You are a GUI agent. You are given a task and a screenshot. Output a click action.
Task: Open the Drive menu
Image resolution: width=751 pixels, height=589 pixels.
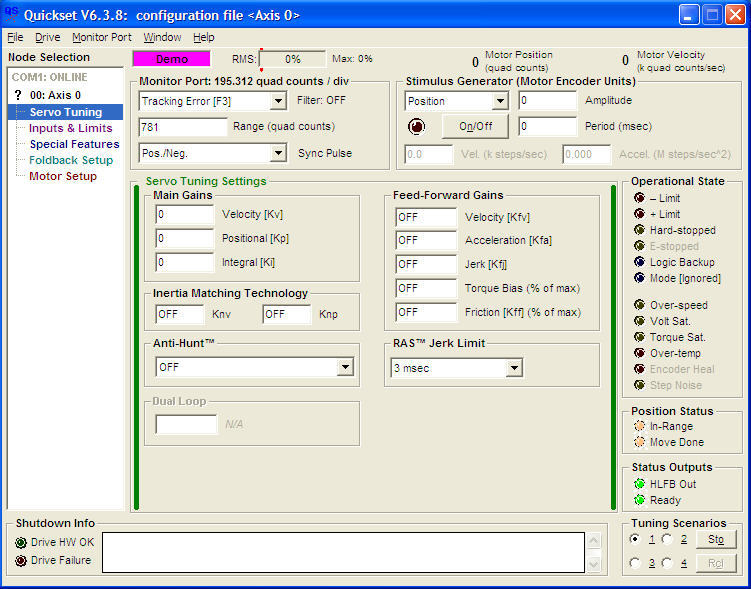pos(47,37)
